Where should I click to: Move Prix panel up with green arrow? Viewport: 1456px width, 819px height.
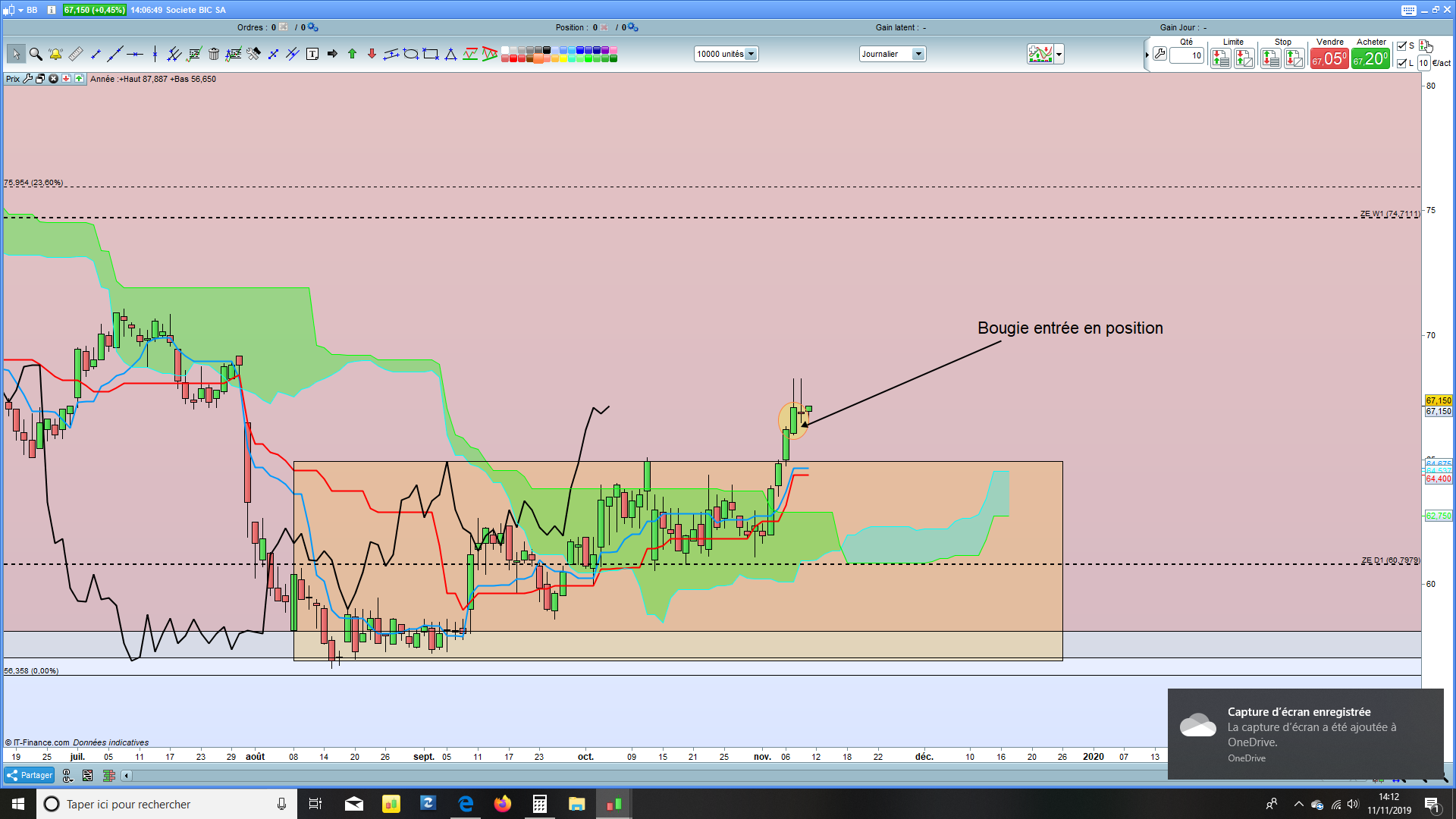coord(79,79)
